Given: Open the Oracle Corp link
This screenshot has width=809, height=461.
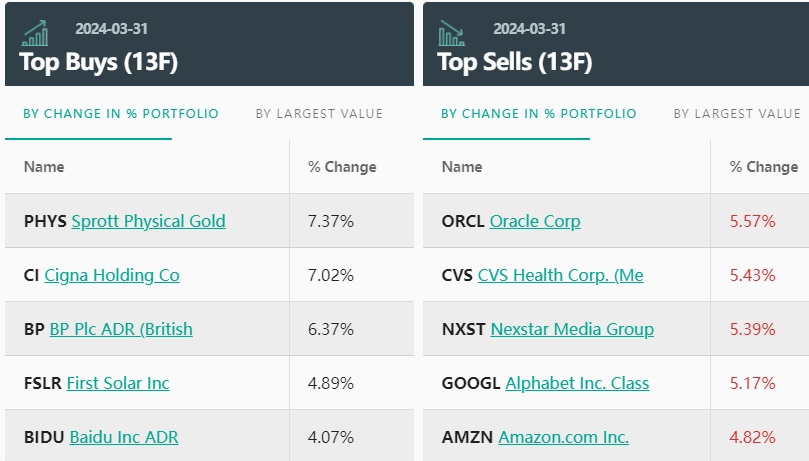Looking at the screenshot, I should point(535,221).
